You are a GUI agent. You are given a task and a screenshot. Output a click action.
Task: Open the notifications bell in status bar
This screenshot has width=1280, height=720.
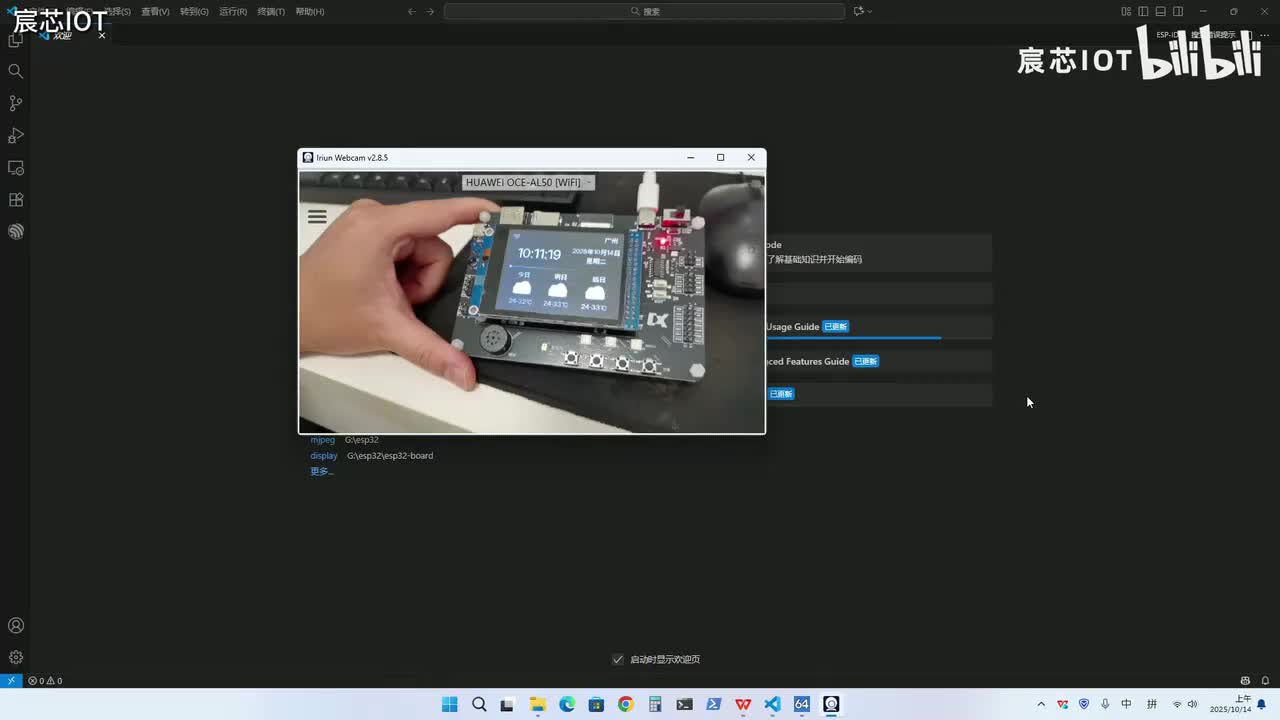[1265, 681]
